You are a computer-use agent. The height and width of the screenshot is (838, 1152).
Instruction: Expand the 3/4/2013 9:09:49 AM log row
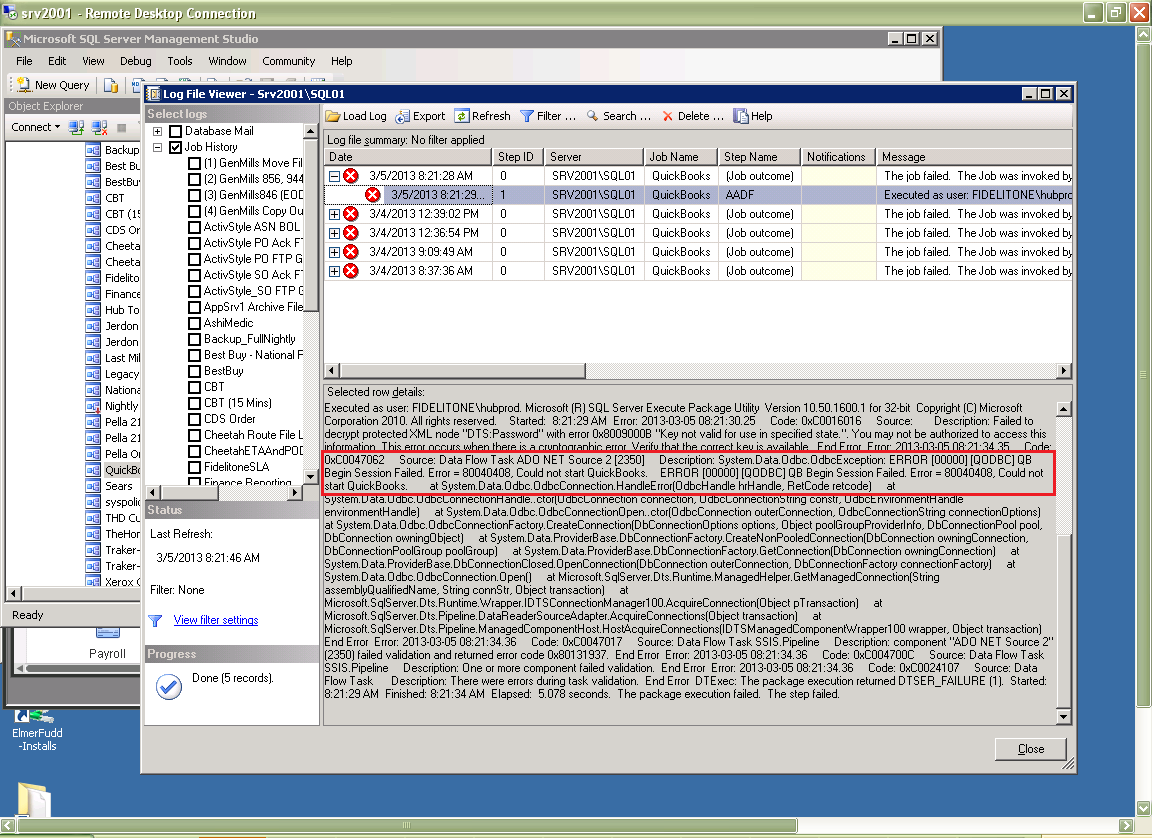coord(334,253)
